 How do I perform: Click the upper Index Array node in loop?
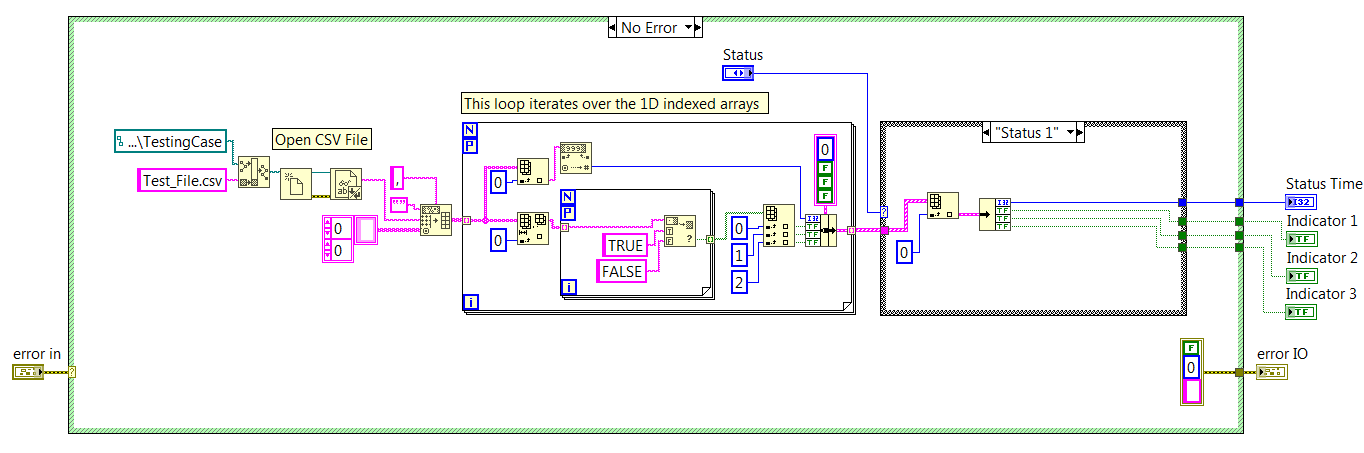[533, 173]
